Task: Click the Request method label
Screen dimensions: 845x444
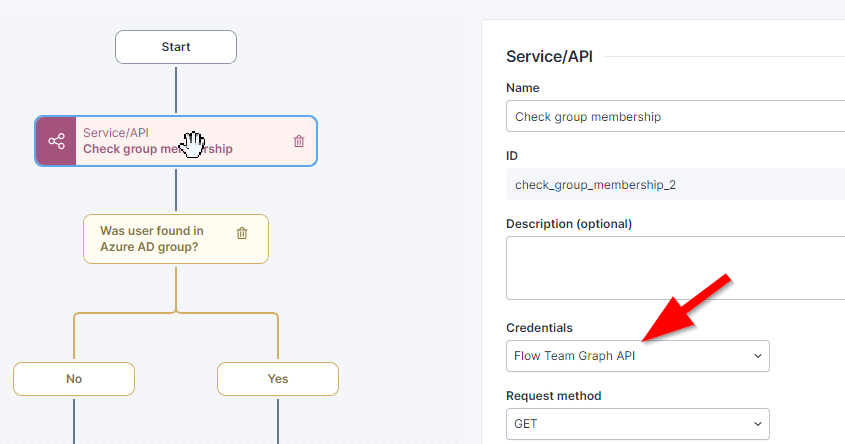Action: 554,396
